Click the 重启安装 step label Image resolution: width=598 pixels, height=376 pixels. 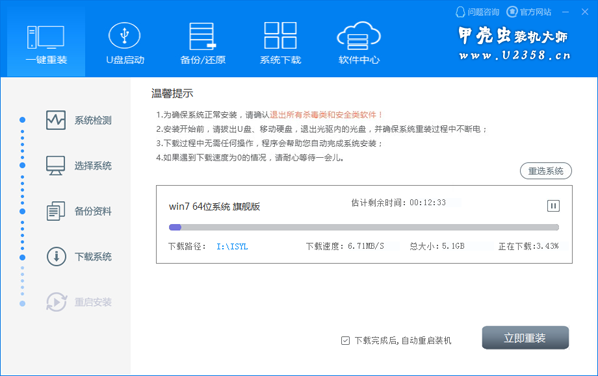[93, 302]
